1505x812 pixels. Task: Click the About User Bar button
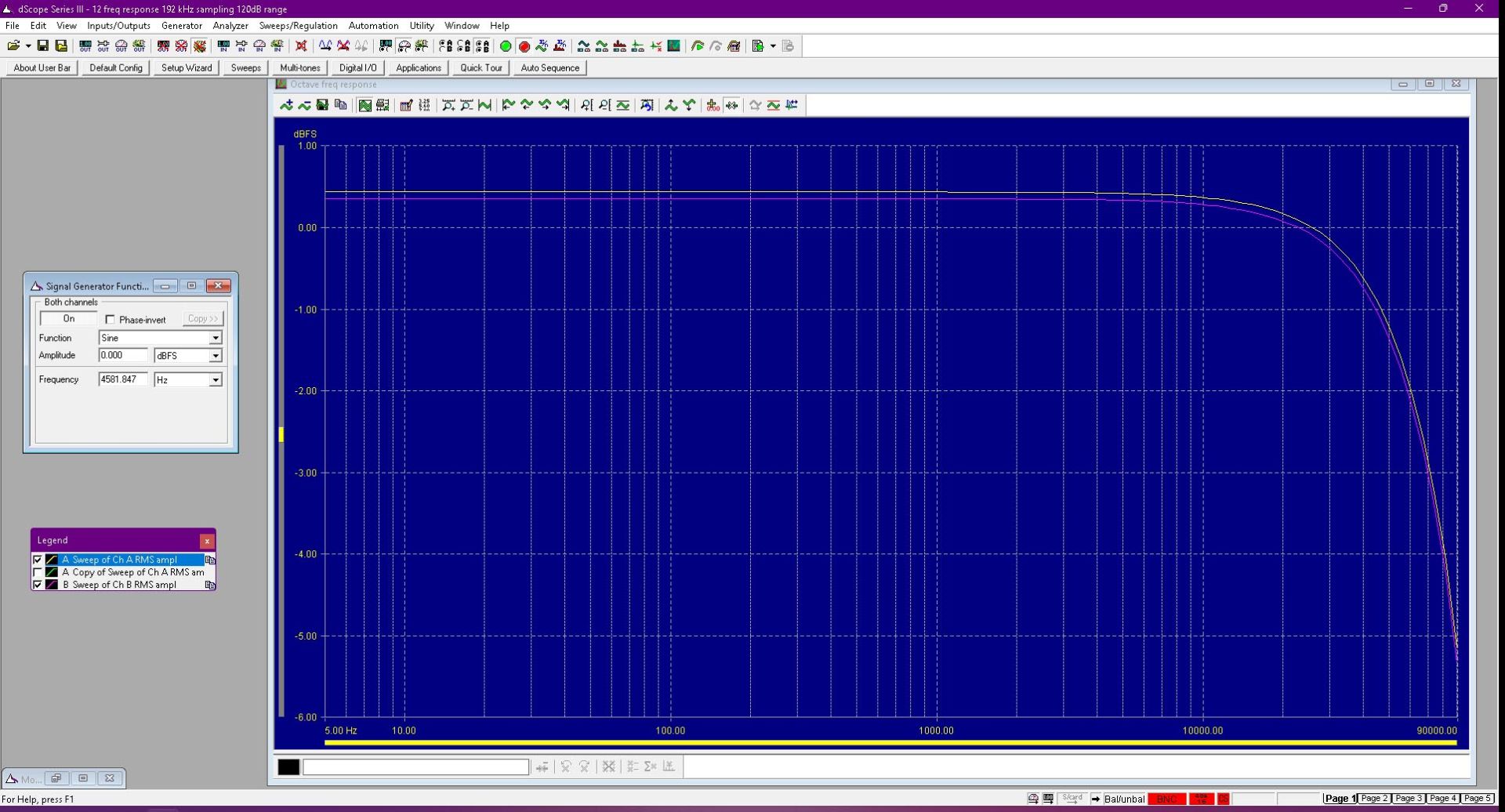click(x=42, y=68)
